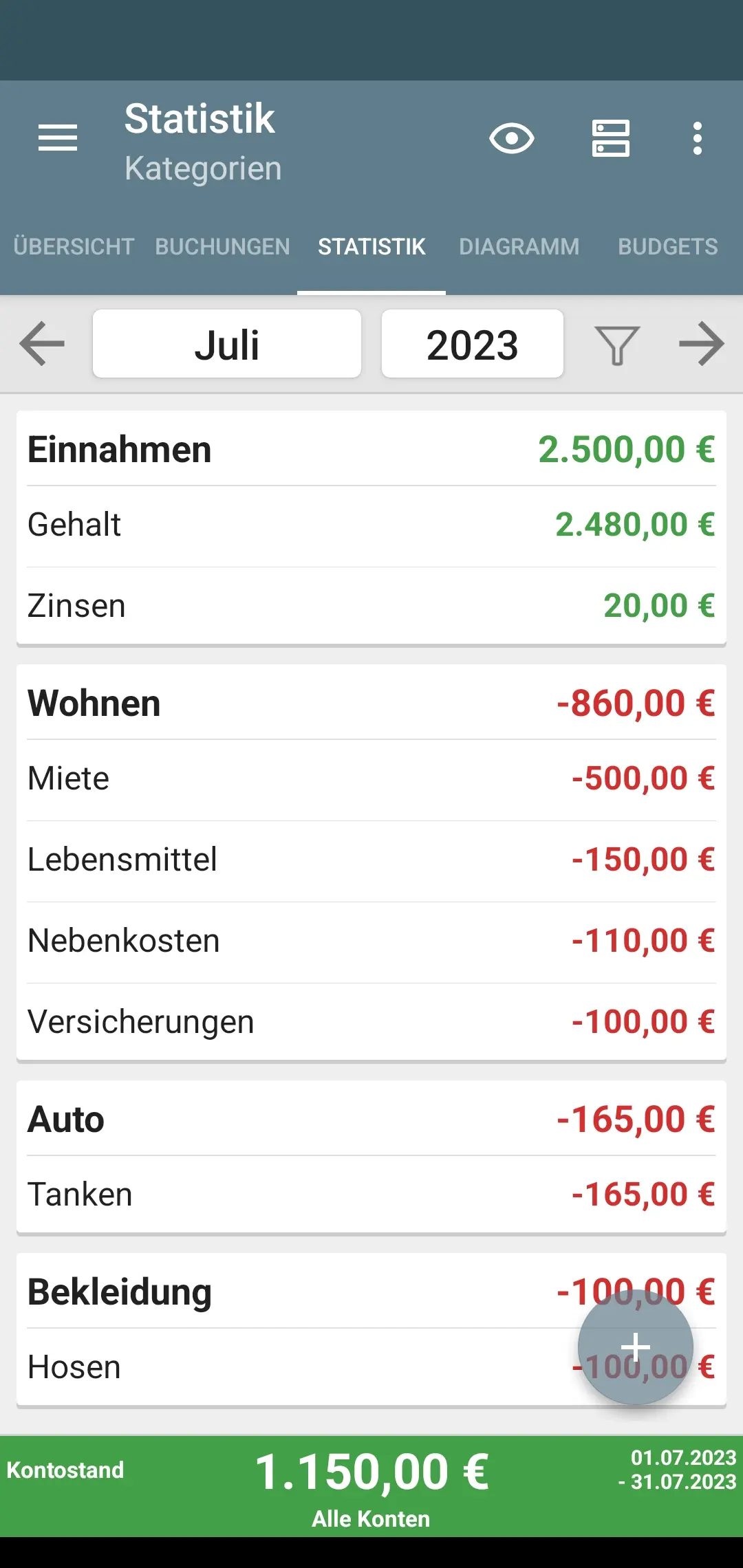
Task: Tap the Kontostand balance bar
Action: pyautogui.click(x=371, y=1485)
